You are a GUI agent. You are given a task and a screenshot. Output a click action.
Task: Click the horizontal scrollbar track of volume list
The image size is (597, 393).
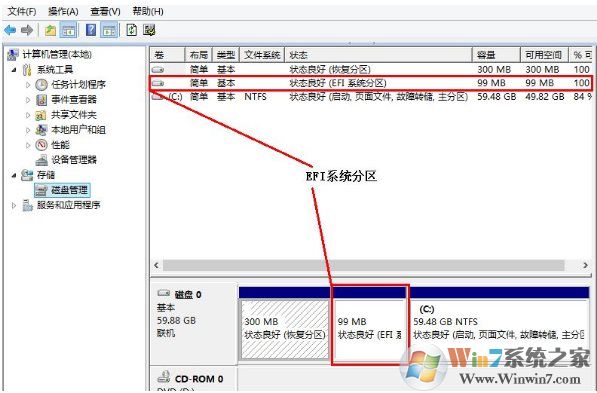point(364,265)
